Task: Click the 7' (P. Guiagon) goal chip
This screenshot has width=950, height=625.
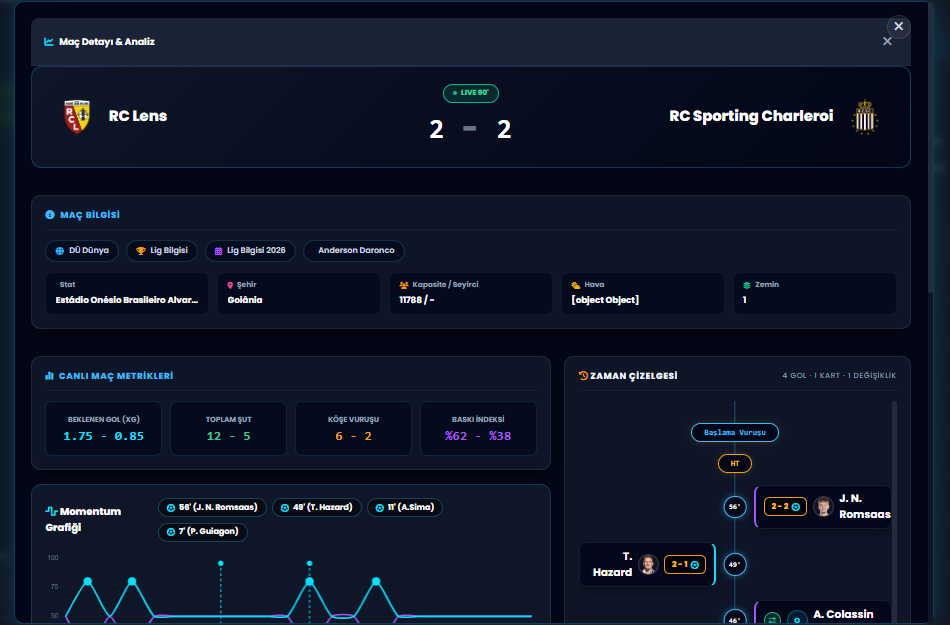Action: point(203,532)
